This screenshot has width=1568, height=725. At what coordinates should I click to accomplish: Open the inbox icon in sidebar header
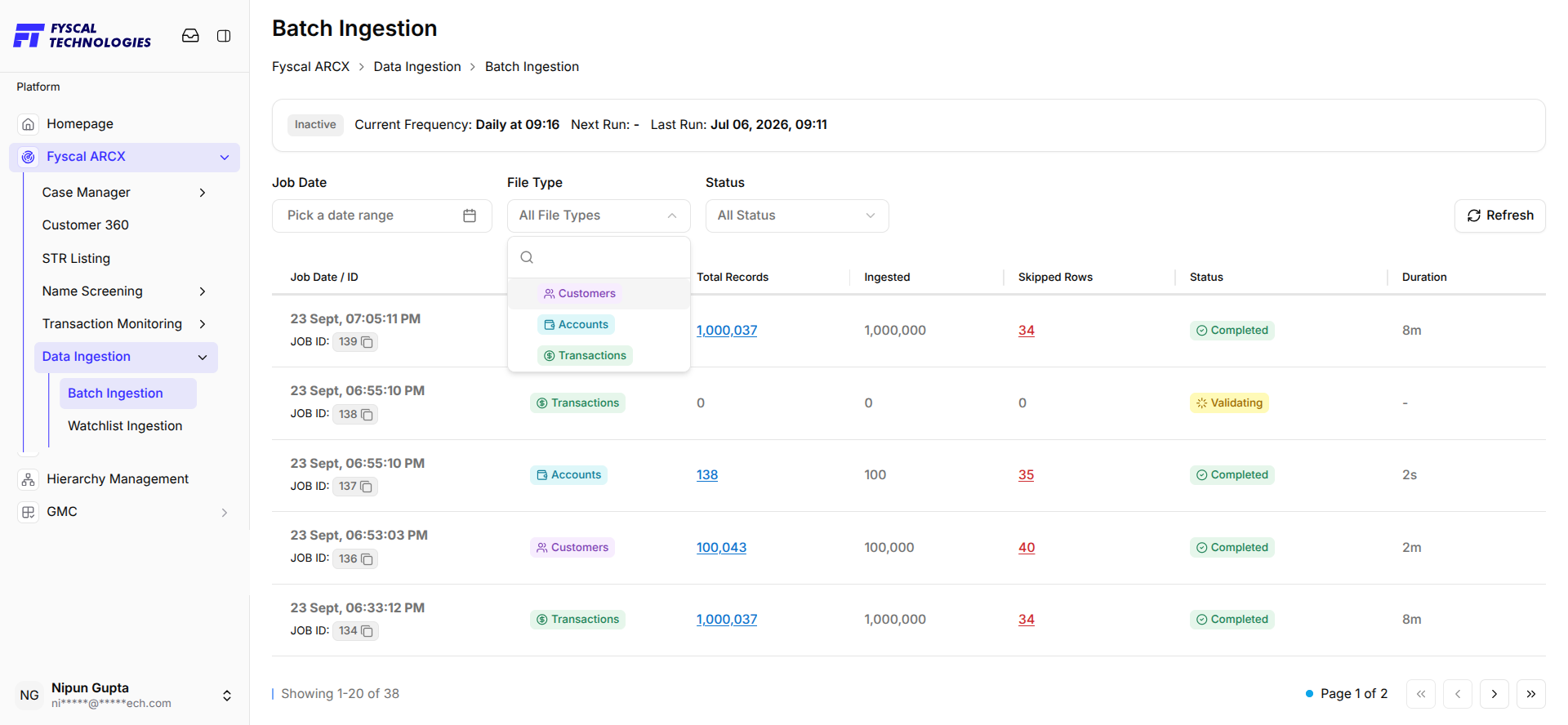(190, 36)
